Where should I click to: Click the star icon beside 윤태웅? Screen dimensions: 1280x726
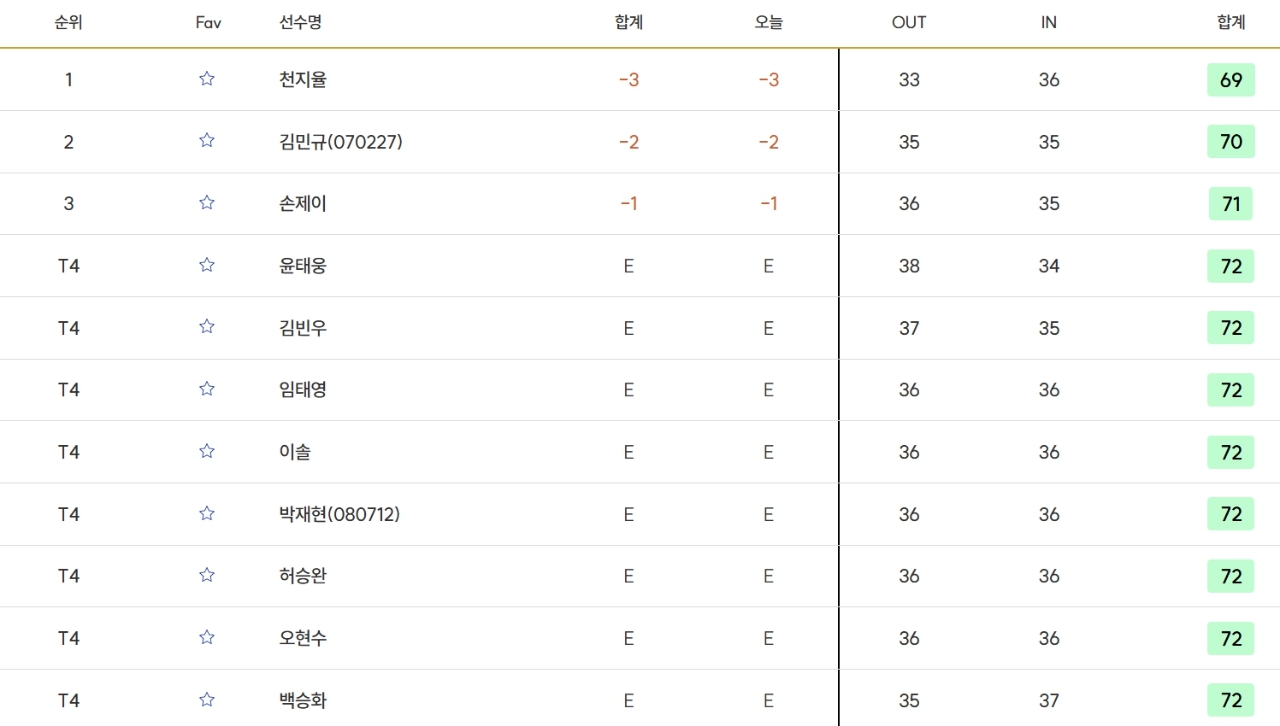point(207,265)
